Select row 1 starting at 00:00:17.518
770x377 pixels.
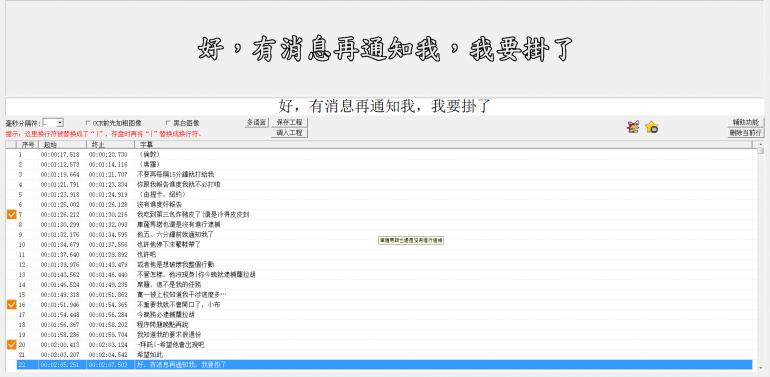(385, 155)
